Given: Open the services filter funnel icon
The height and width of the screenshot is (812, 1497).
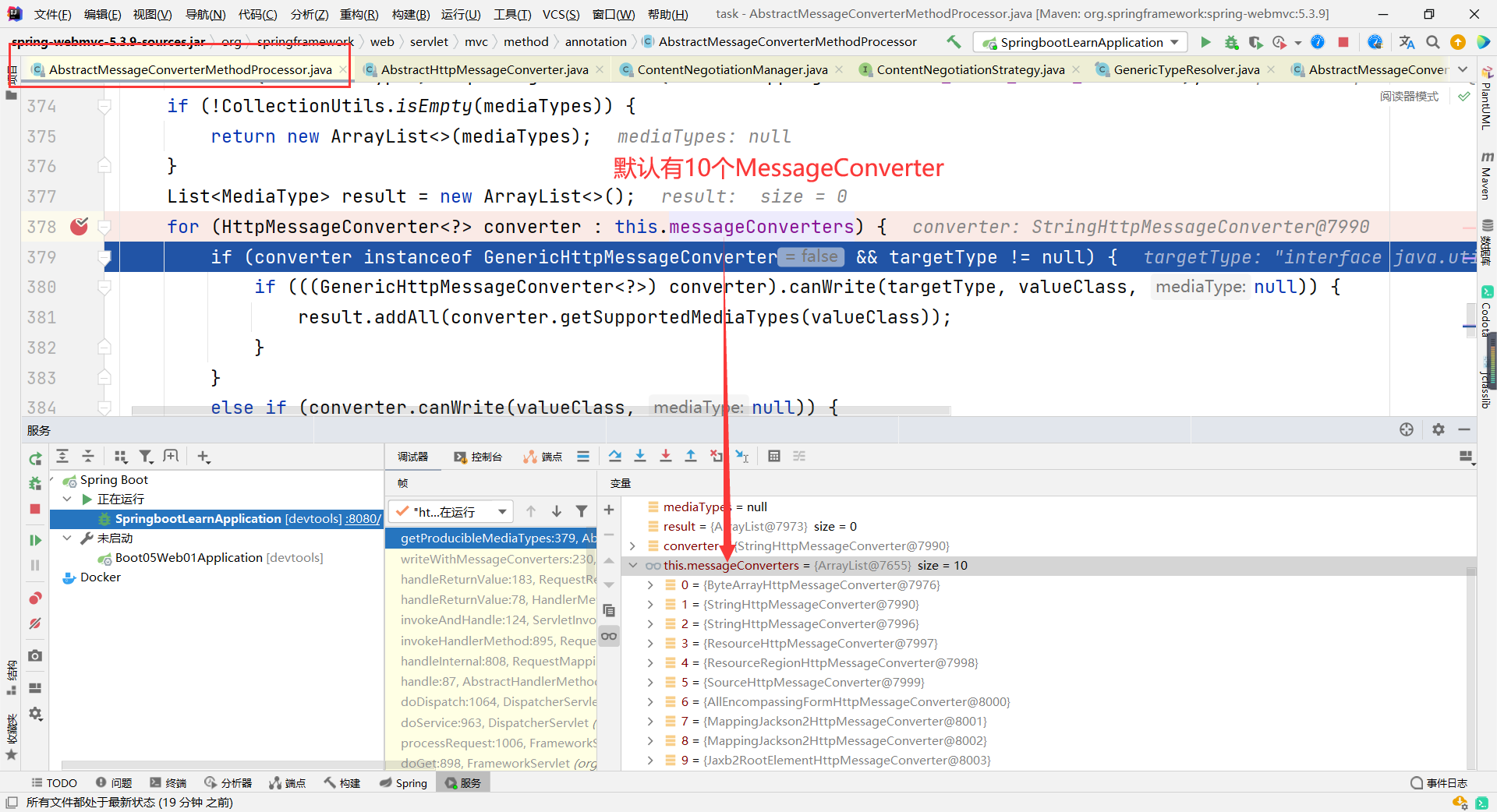Looking at the screenshot, I should point(146,457).
